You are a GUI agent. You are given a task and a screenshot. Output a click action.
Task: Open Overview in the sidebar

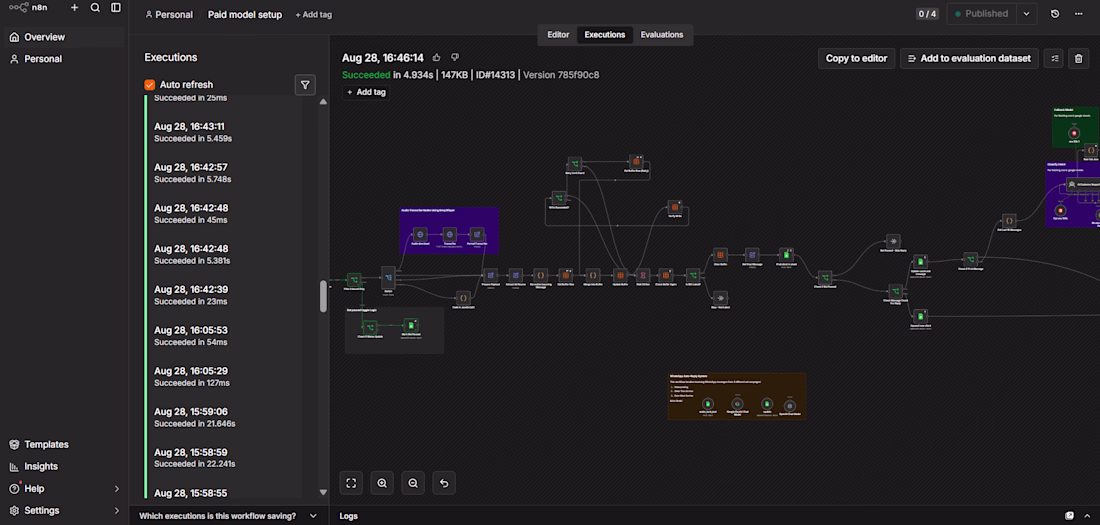(64, 37)
